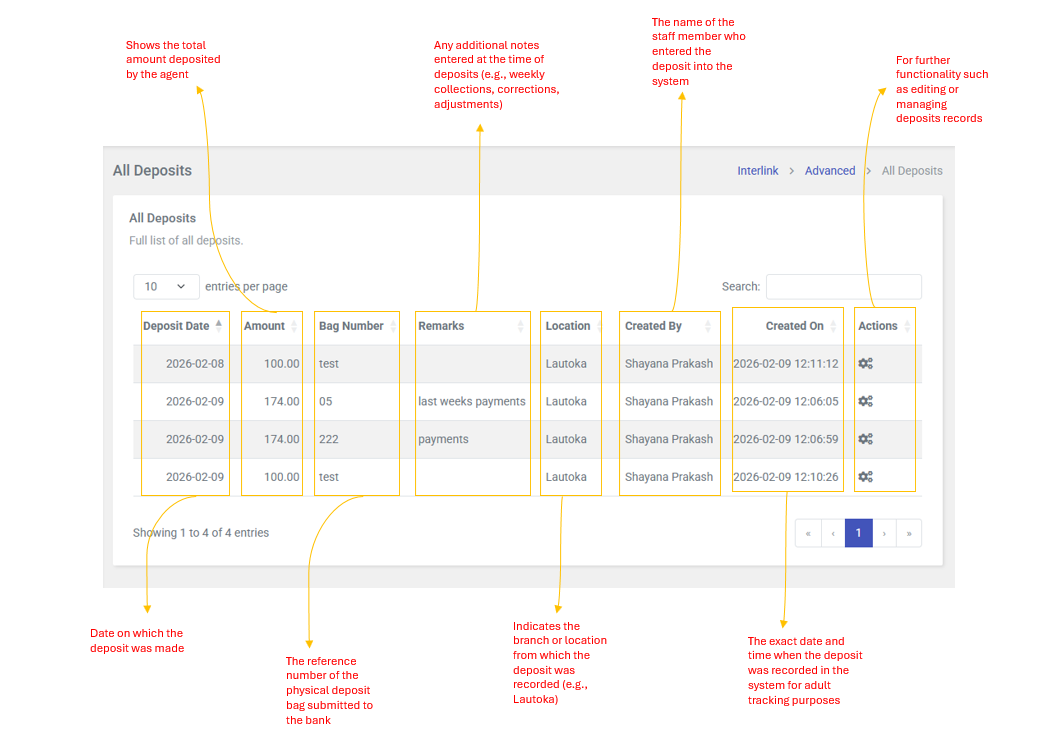Jump to first page of deposits
1044x750 pixels.
point(808,533)
